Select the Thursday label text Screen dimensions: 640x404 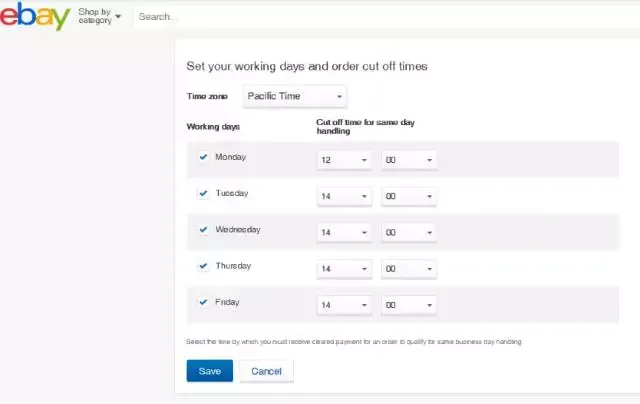pyautogui.click(x=233, y=266)
